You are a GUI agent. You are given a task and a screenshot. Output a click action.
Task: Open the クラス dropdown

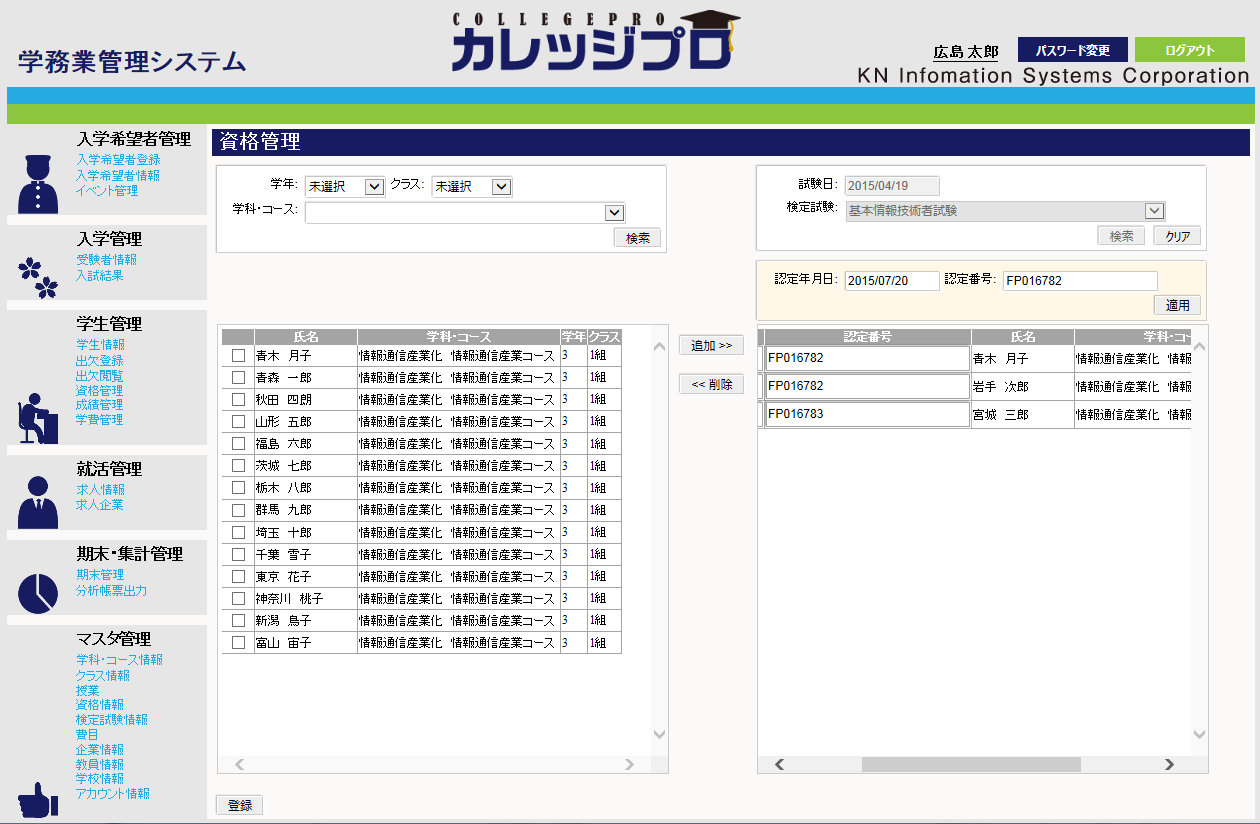[x=472, y=186]
